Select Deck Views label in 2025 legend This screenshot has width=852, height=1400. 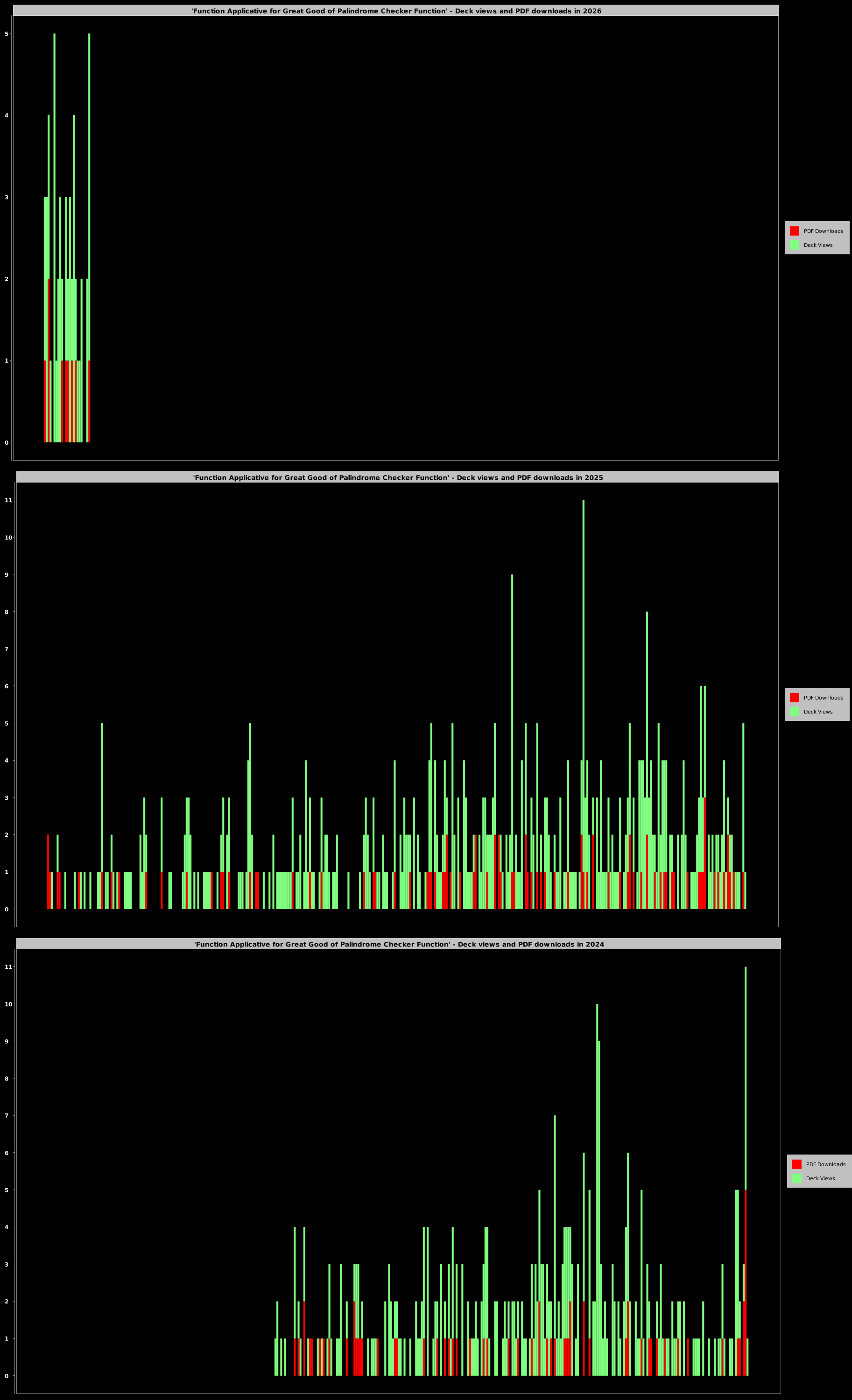[x=818, y=712]
